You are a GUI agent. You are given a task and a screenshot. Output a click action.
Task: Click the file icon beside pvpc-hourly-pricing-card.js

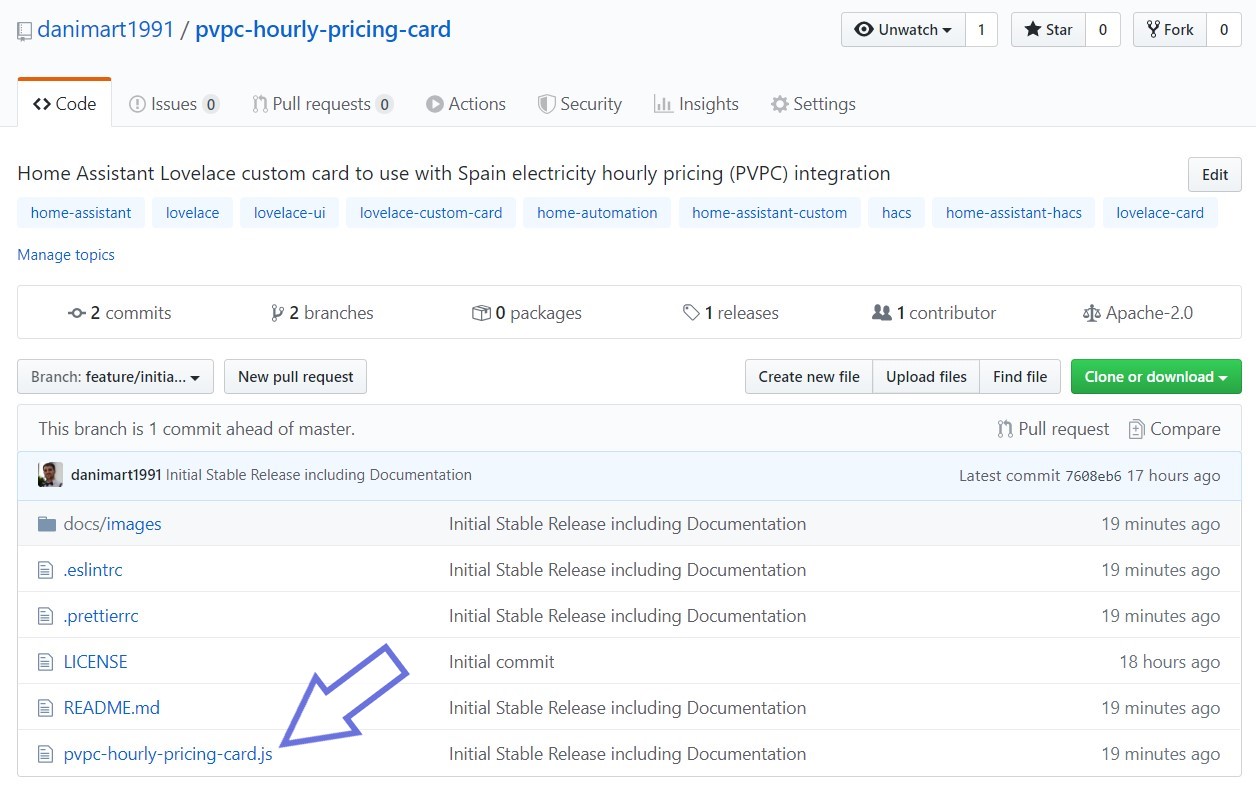tap(45, 754)
